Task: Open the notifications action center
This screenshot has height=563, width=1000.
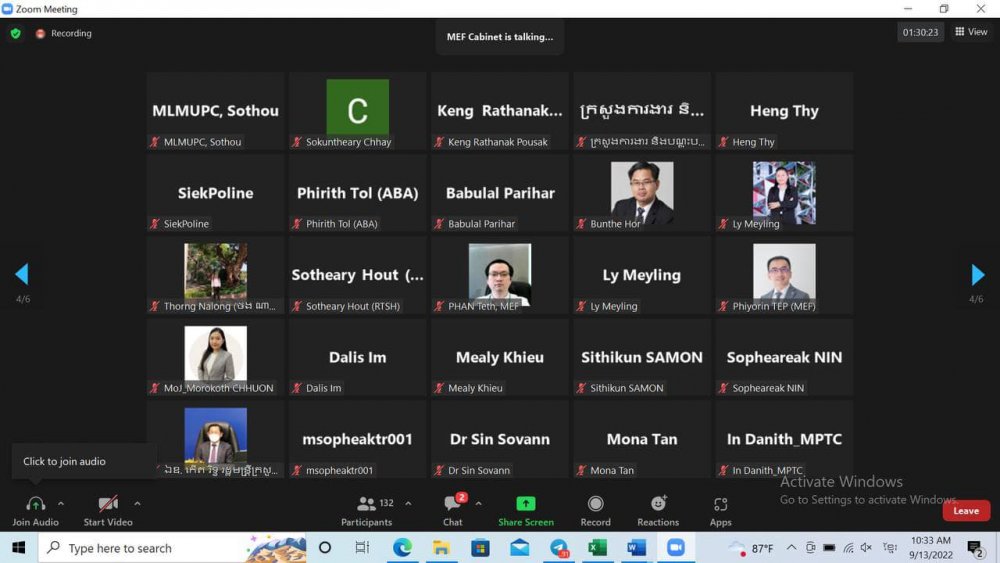Action: 975,548
